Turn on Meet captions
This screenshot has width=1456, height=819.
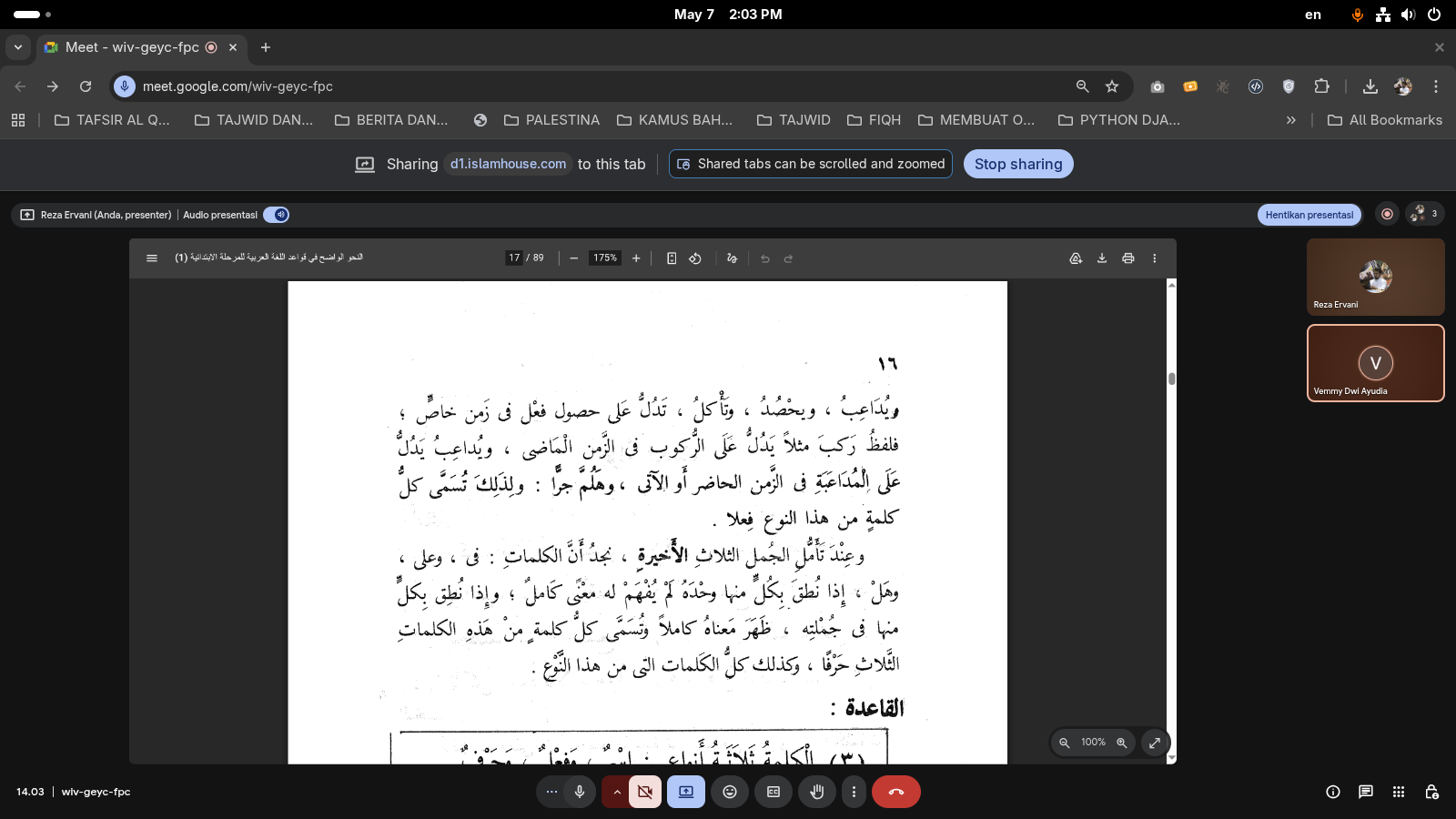773,792
